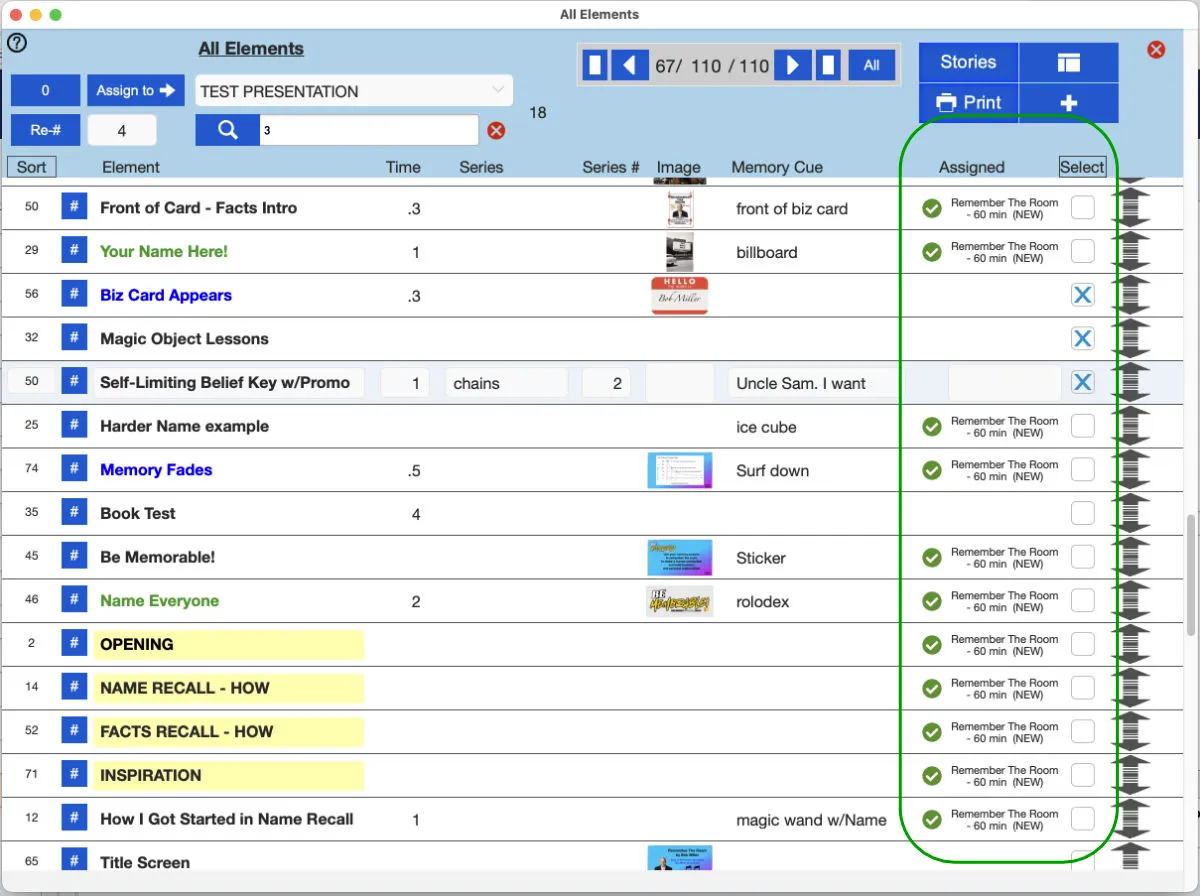Click the layout table icon beside Stories
This screenshot has width=1200, height=896.
[x=1068, y=62]
